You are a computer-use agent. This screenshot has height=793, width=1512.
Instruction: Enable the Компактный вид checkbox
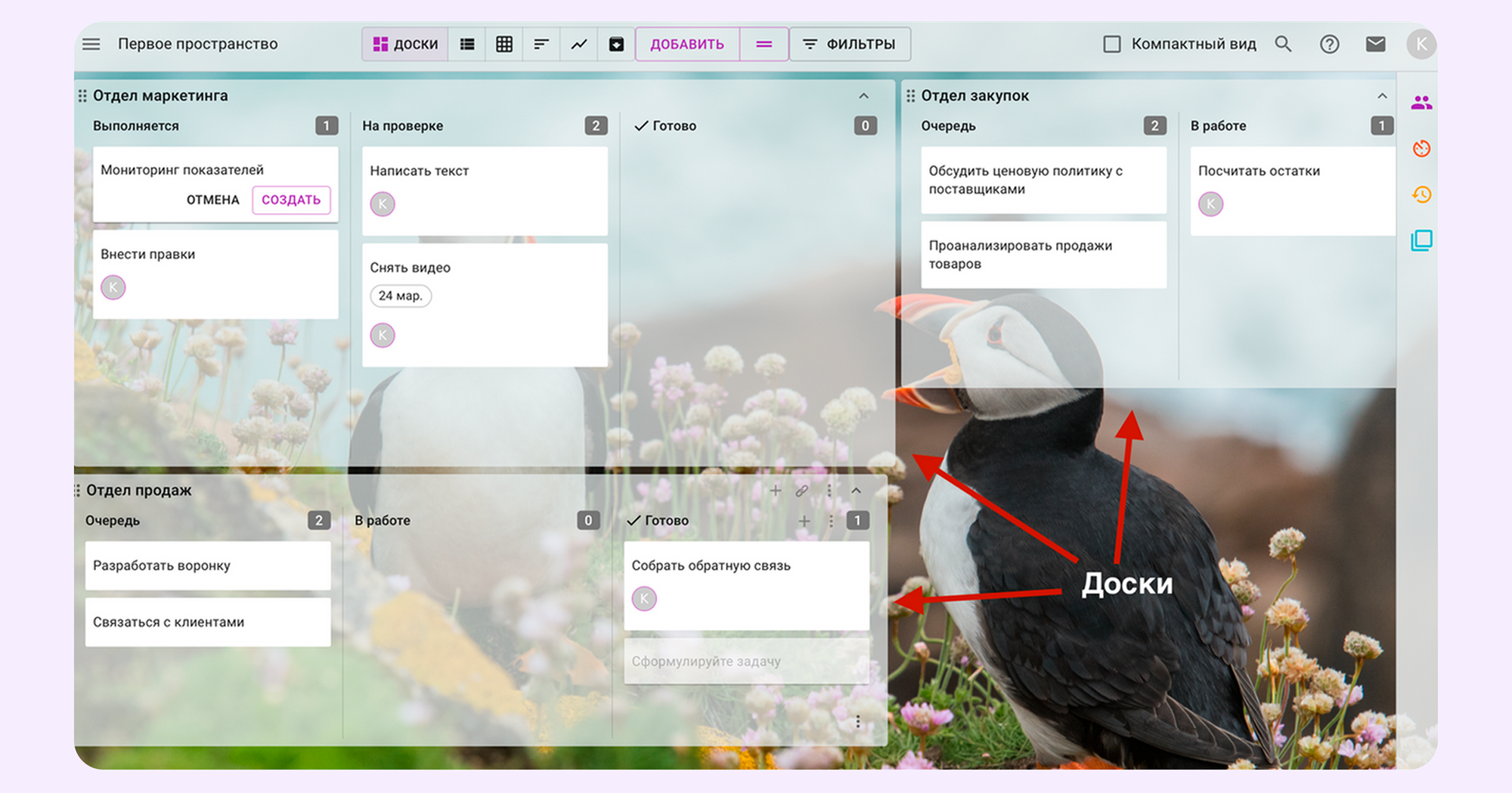pyautogui.click(x=1112, y=44)
